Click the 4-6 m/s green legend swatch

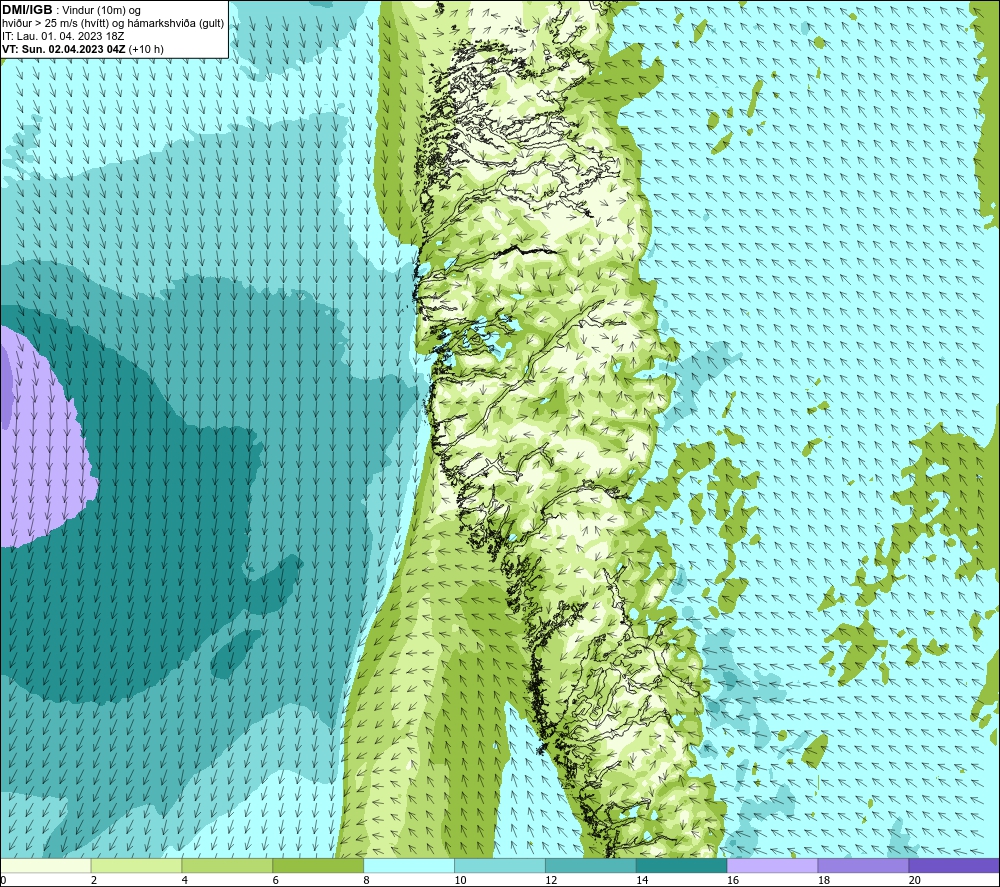[227, 865]
